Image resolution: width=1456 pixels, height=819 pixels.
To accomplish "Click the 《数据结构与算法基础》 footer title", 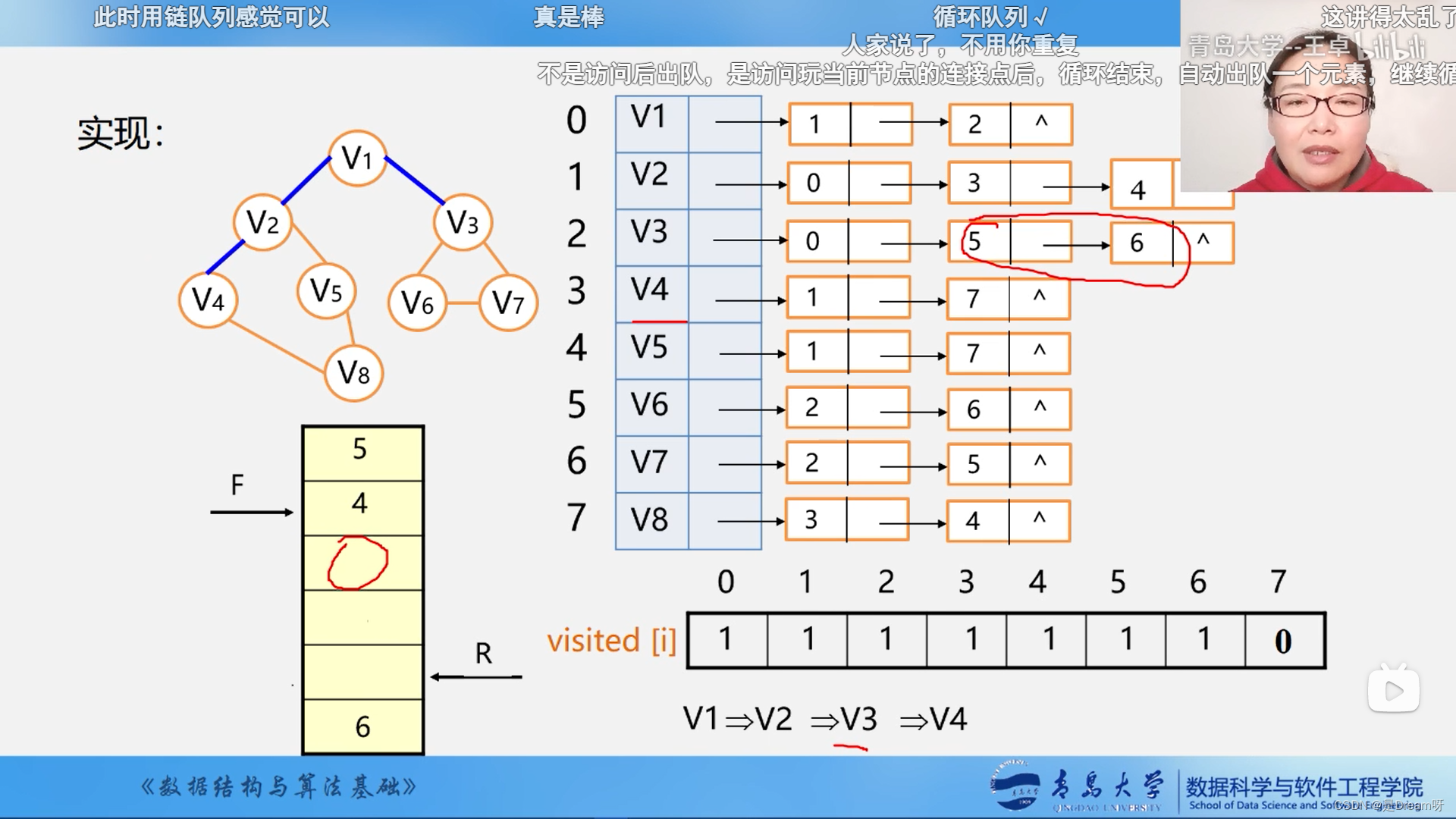I will point(279,787).
